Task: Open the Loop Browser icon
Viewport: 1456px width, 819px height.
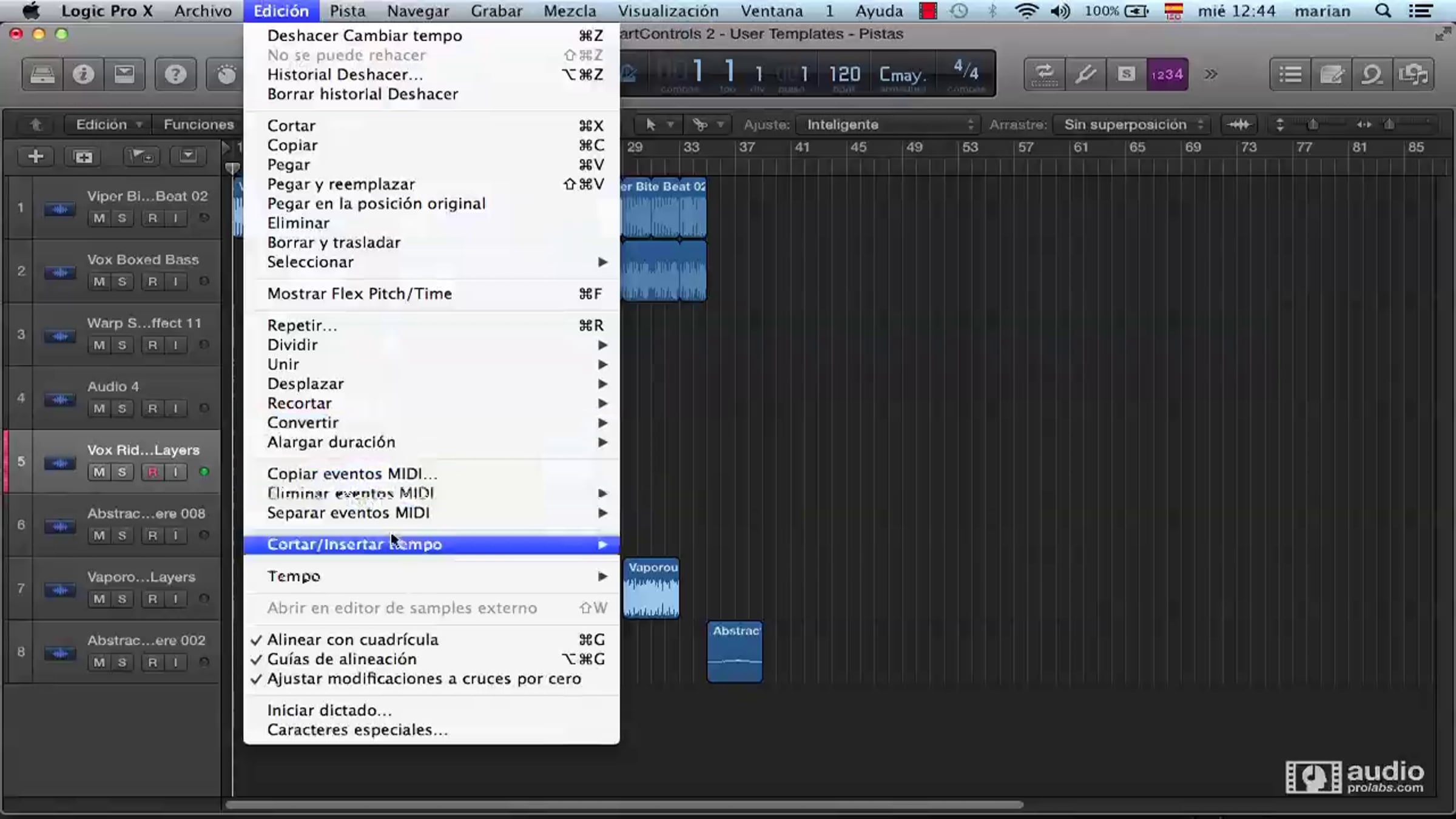Action: point(1372,74)
